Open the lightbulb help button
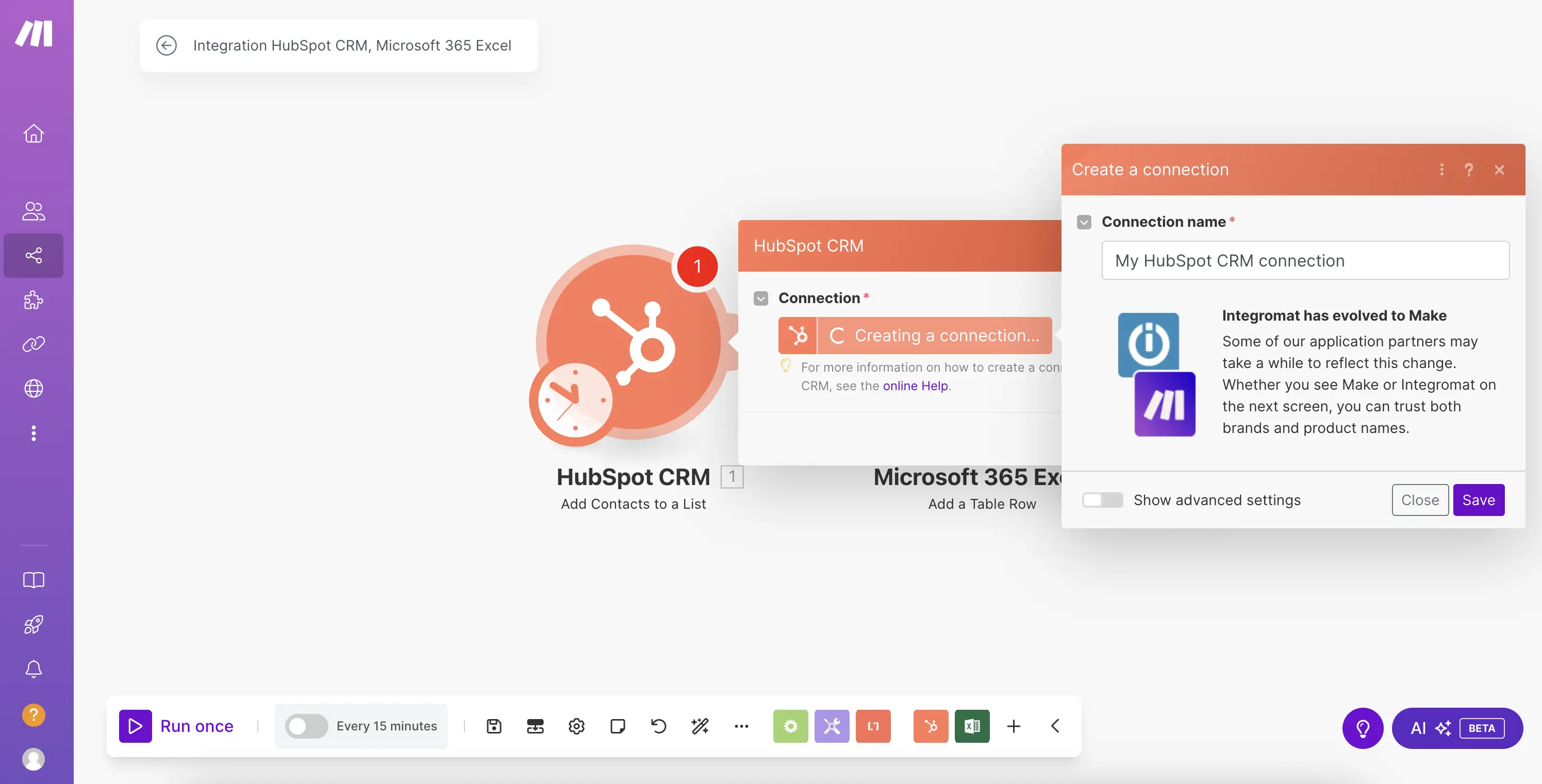Screen dimensions: 1542x784 pyautogui.click(x=1363, y=728)
